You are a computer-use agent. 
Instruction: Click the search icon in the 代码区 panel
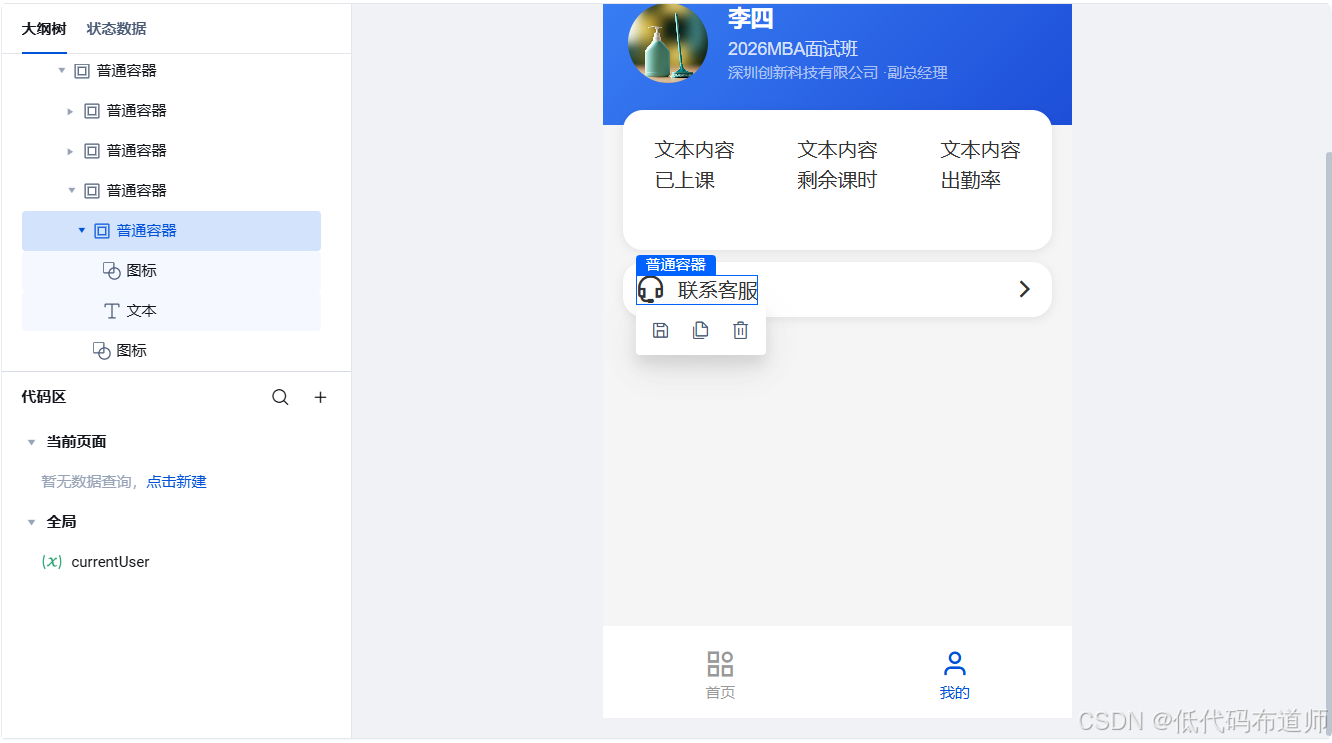280,397
